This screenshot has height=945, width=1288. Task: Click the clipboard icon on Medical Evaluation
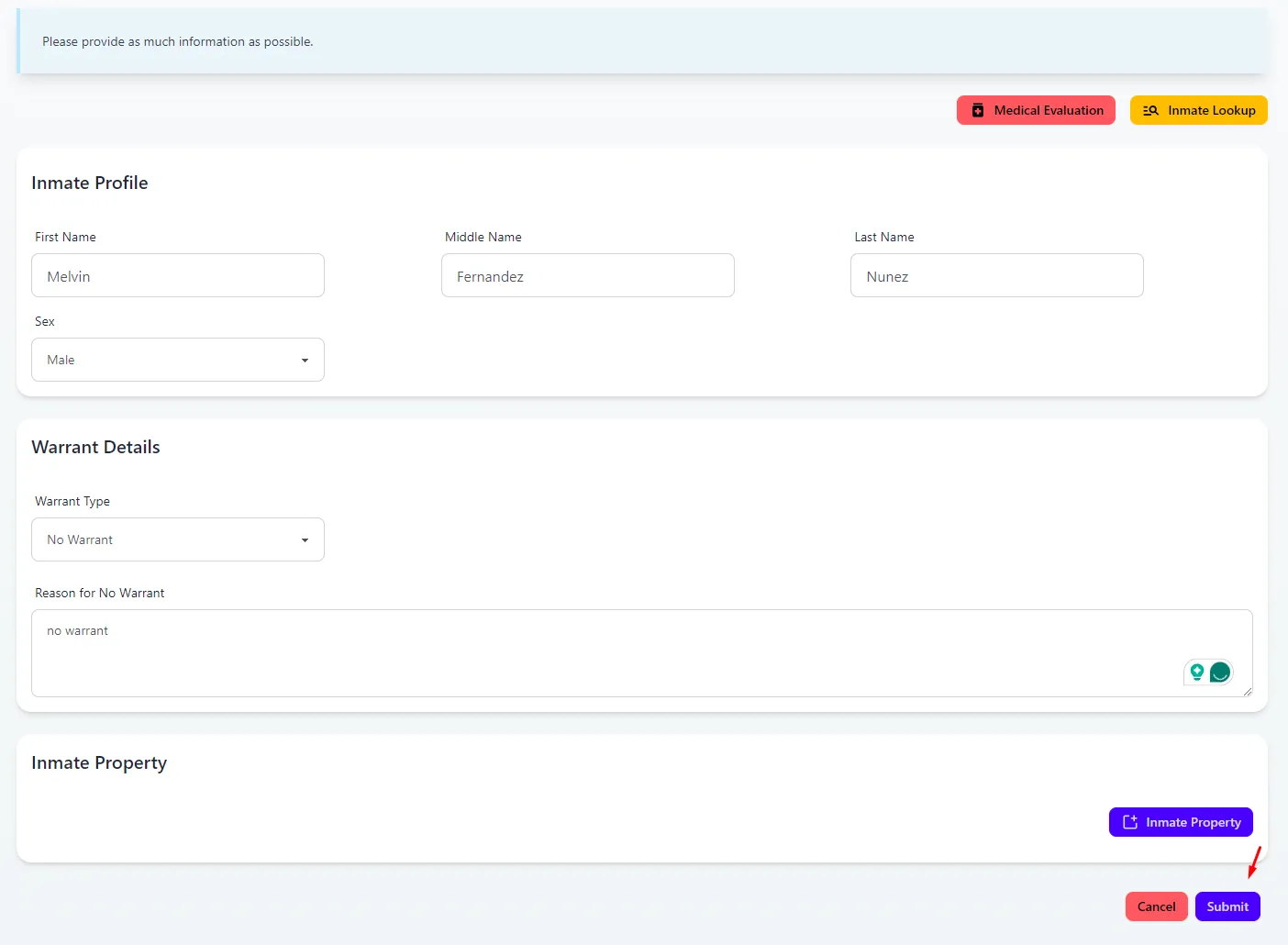click(978, 110)
